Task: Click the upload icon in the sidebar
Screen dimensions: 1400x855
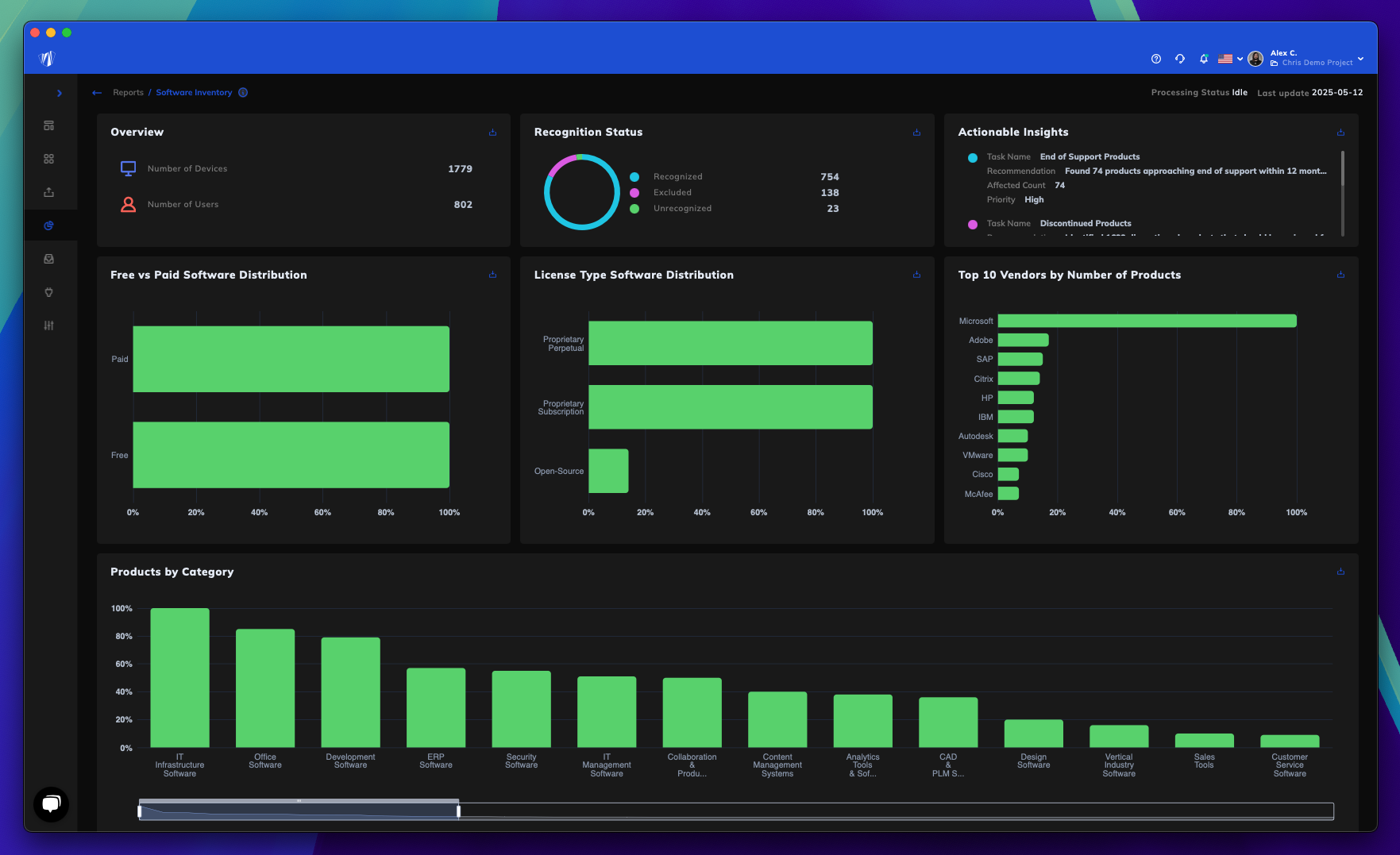Action: coord(49,191)
